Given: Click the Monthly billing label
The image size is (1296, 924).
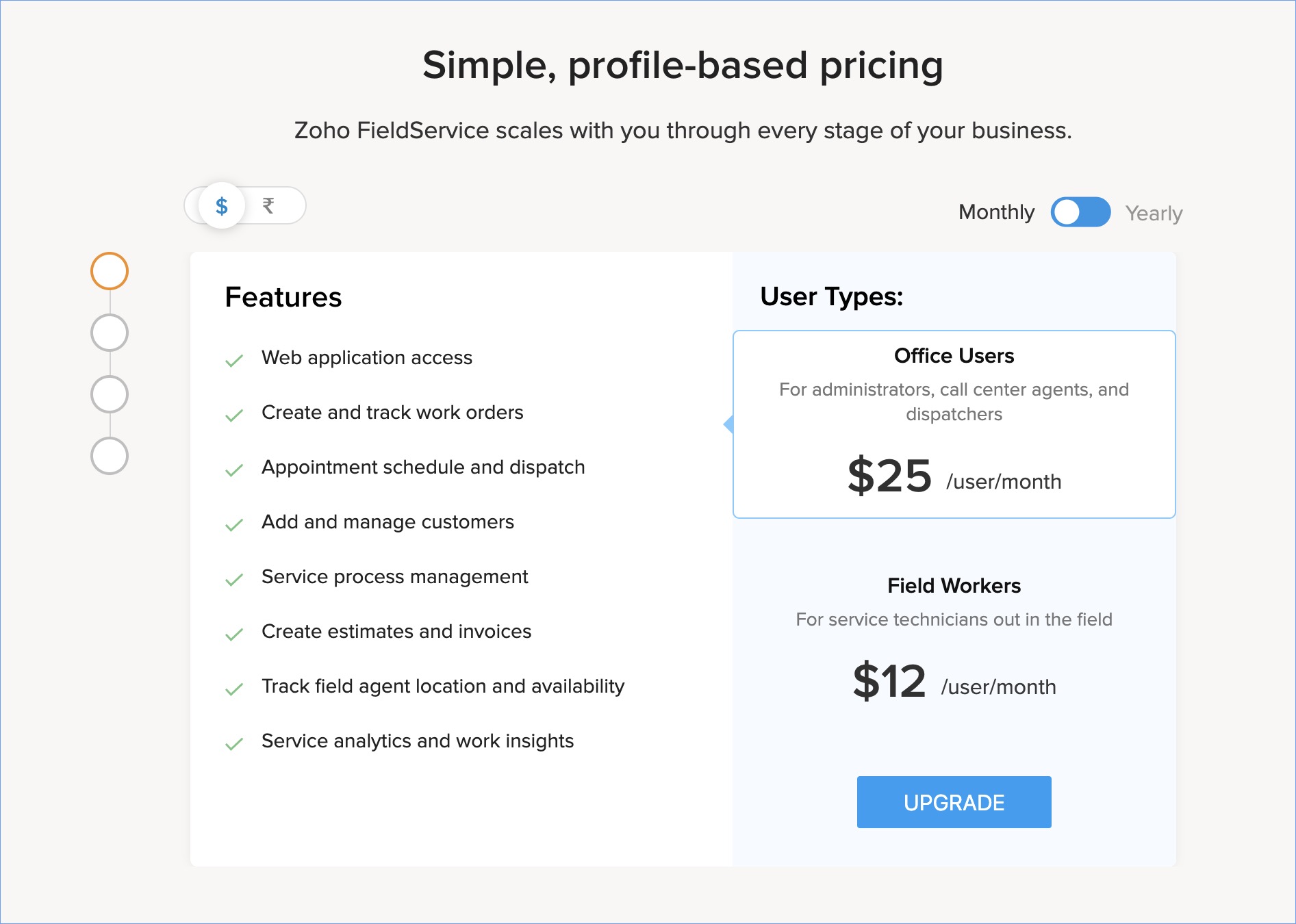Looking at the screenshot, I should (x=996, y=212).
